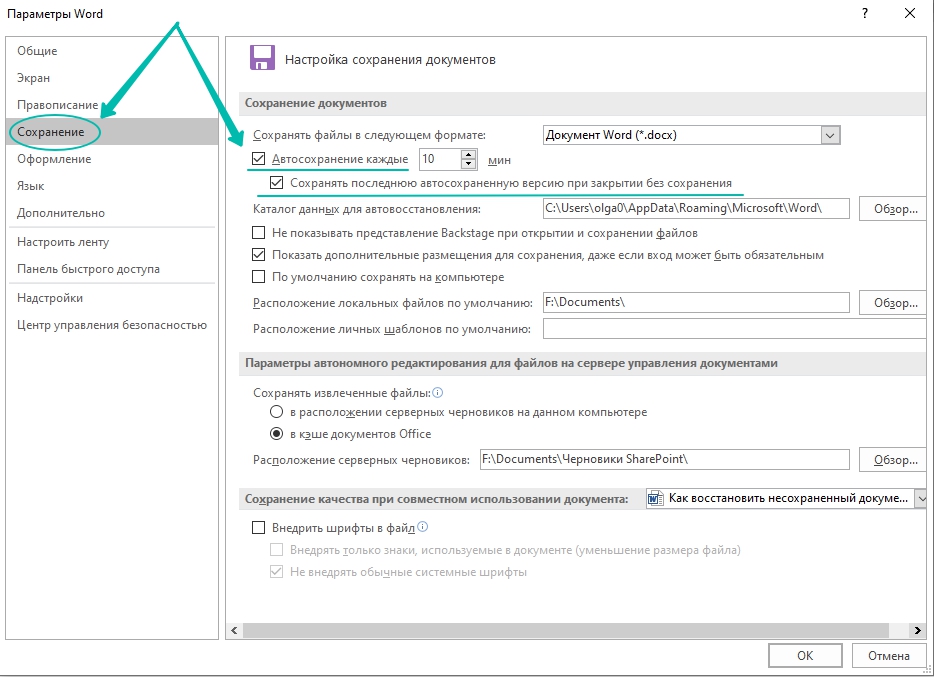Check Внедрить шрифты в файл
The image size is (934, 677).
click(x=259, y=528)
